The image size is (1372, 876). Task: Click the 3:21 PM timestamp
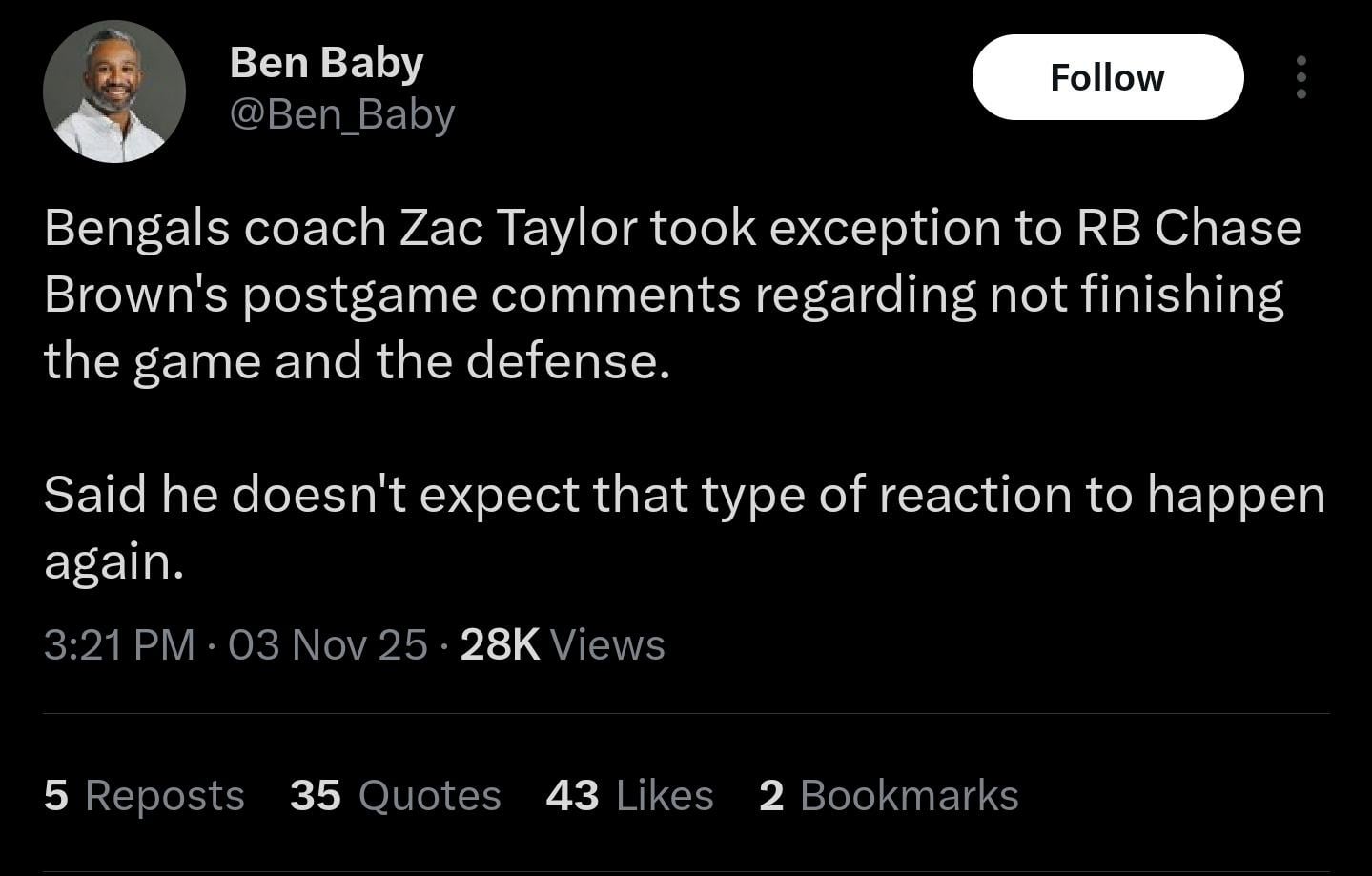pos(119,644)
